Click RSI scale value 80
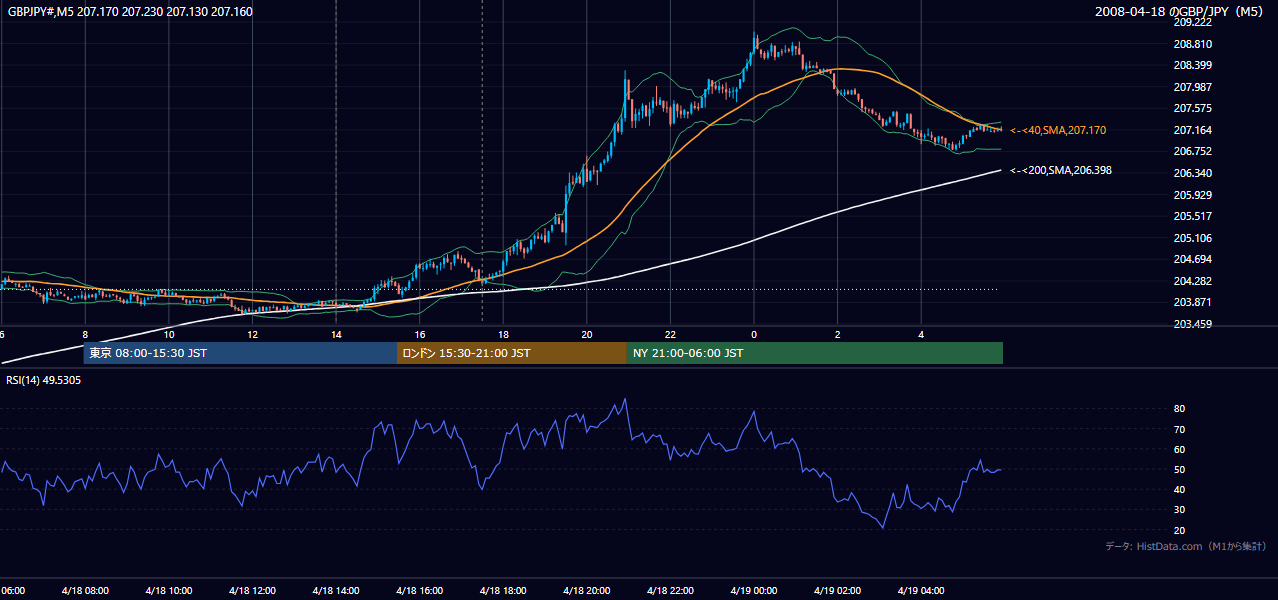The image size is (1278, 600). 1179,409
